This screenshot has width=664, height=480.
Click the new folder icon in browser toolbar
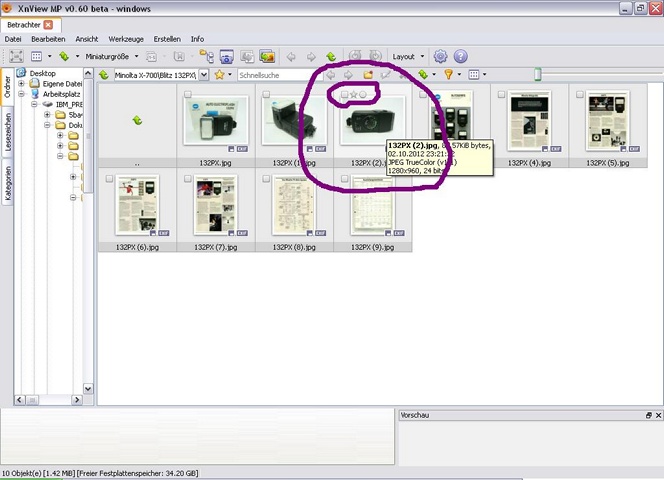[368, 75]
